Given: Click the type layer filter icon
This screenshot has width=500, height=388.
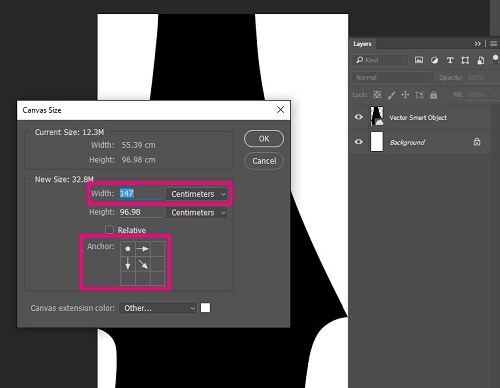Looking at the screenshot, I should (450, 60).
